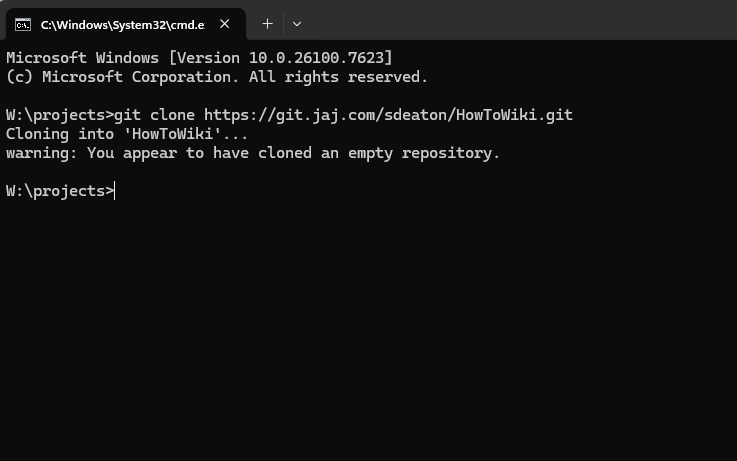Click the cmd icon in the tab
Image resolution: width=737 pixels, height=461 pixels.
point(22,24)
